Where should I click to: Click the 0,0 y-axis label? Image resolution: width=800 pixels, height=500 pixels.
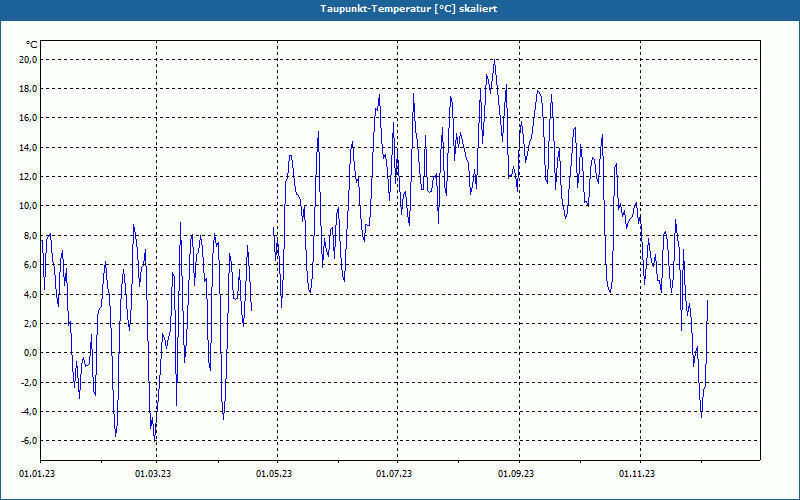[x=30, y=353]
